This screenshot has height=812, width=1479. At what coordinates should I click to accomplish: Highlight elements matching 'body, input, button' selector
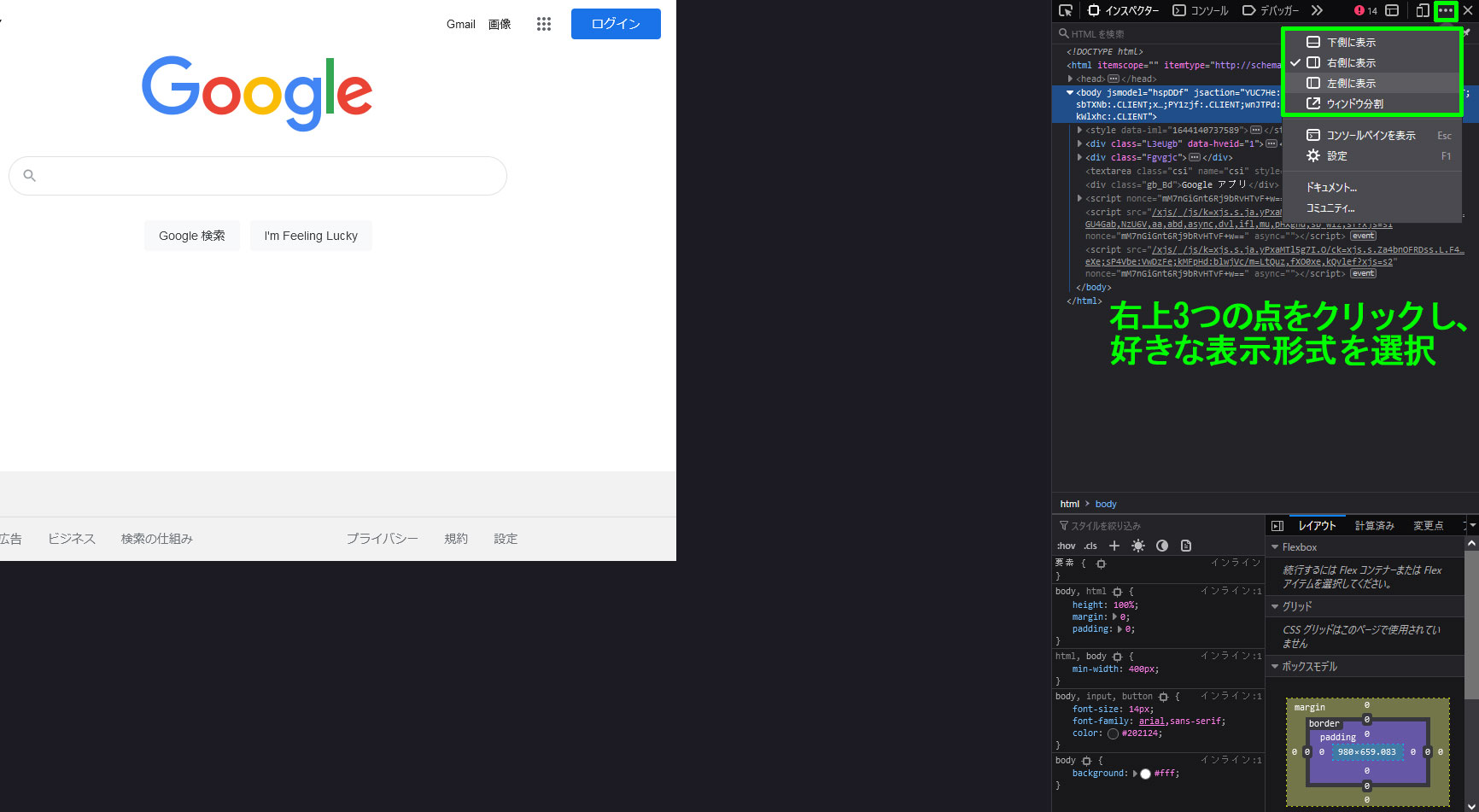tap(1163, 697)
